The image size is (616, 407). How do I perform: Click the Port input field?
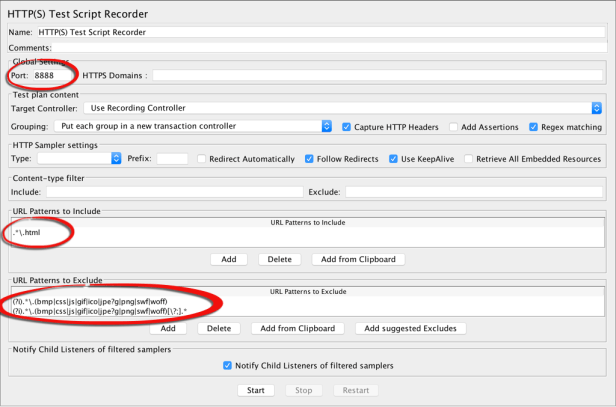pos(56,75)
